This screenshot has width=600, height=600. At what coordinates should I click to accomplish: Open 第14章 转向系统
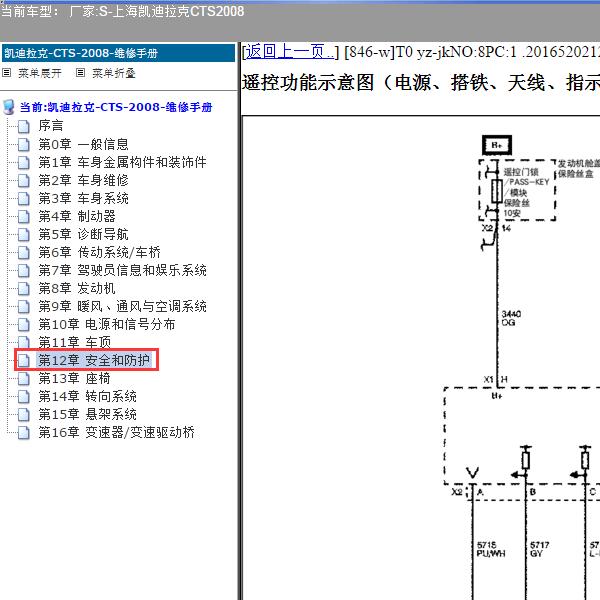[87, 396]
